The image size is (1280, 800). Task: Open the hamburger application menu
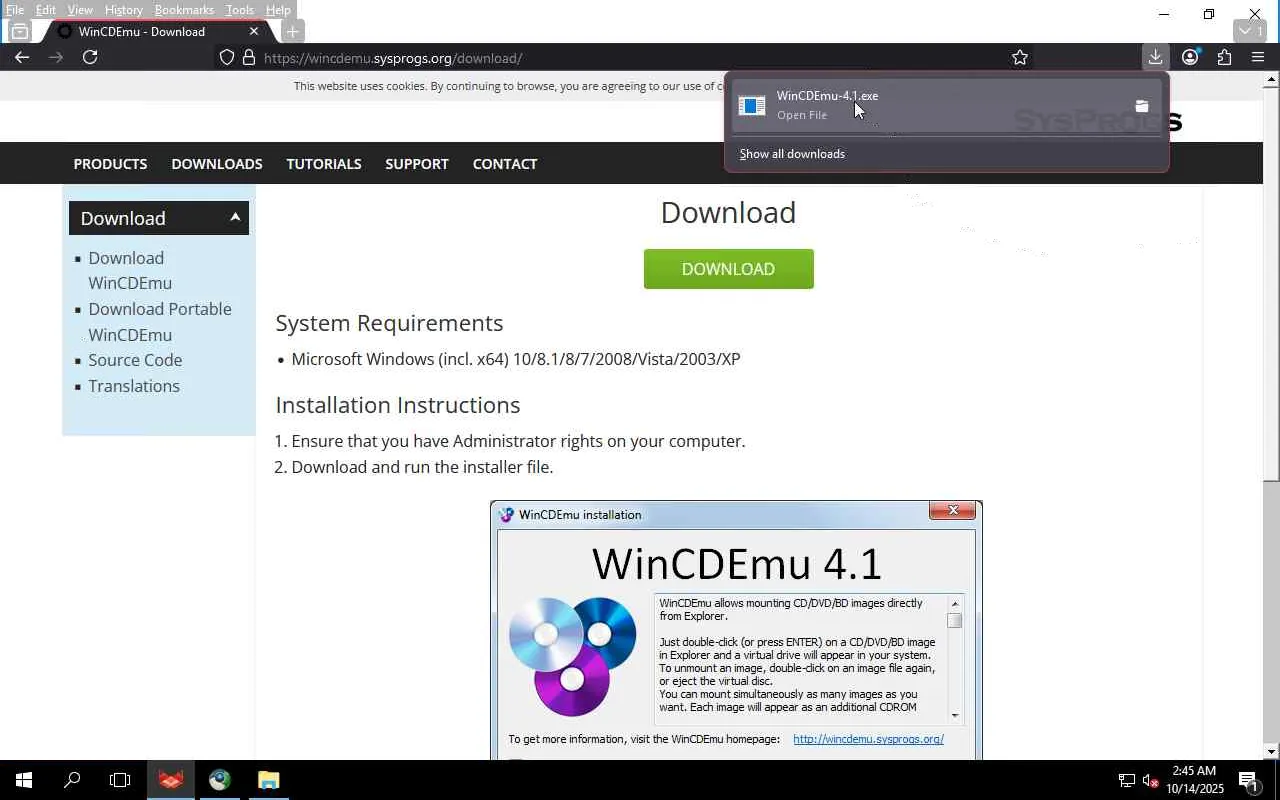pos(1258,57)
